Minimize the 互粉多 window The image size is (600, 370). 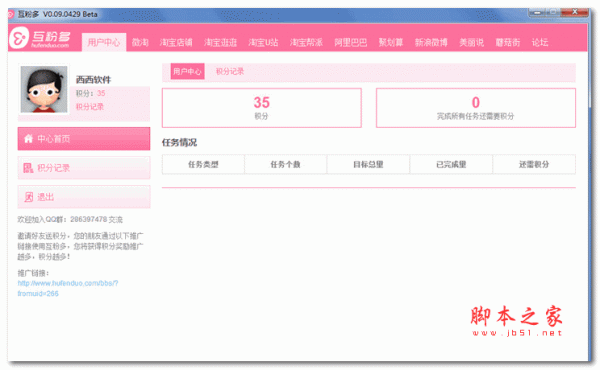pos(537,13)
